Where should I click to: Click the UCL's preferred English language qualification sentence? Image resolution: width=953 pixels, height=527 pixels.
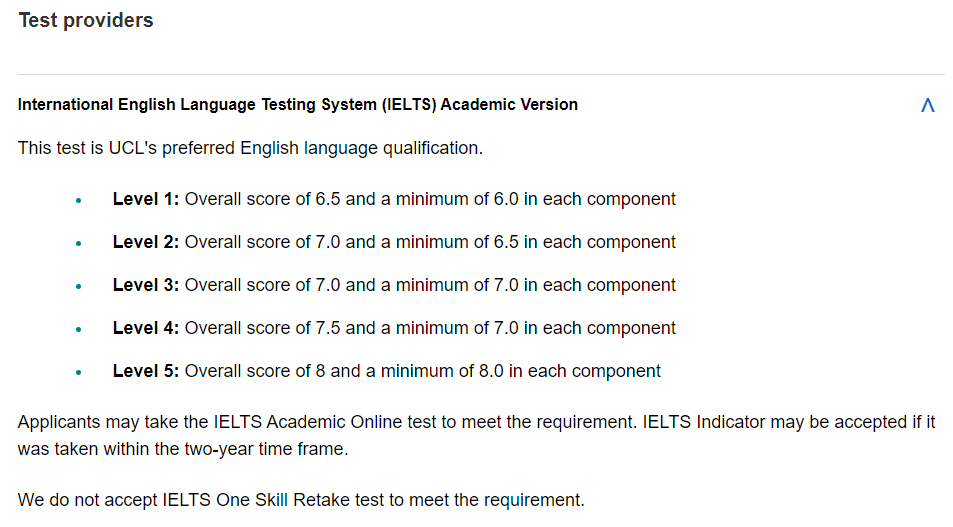point(250,148)
